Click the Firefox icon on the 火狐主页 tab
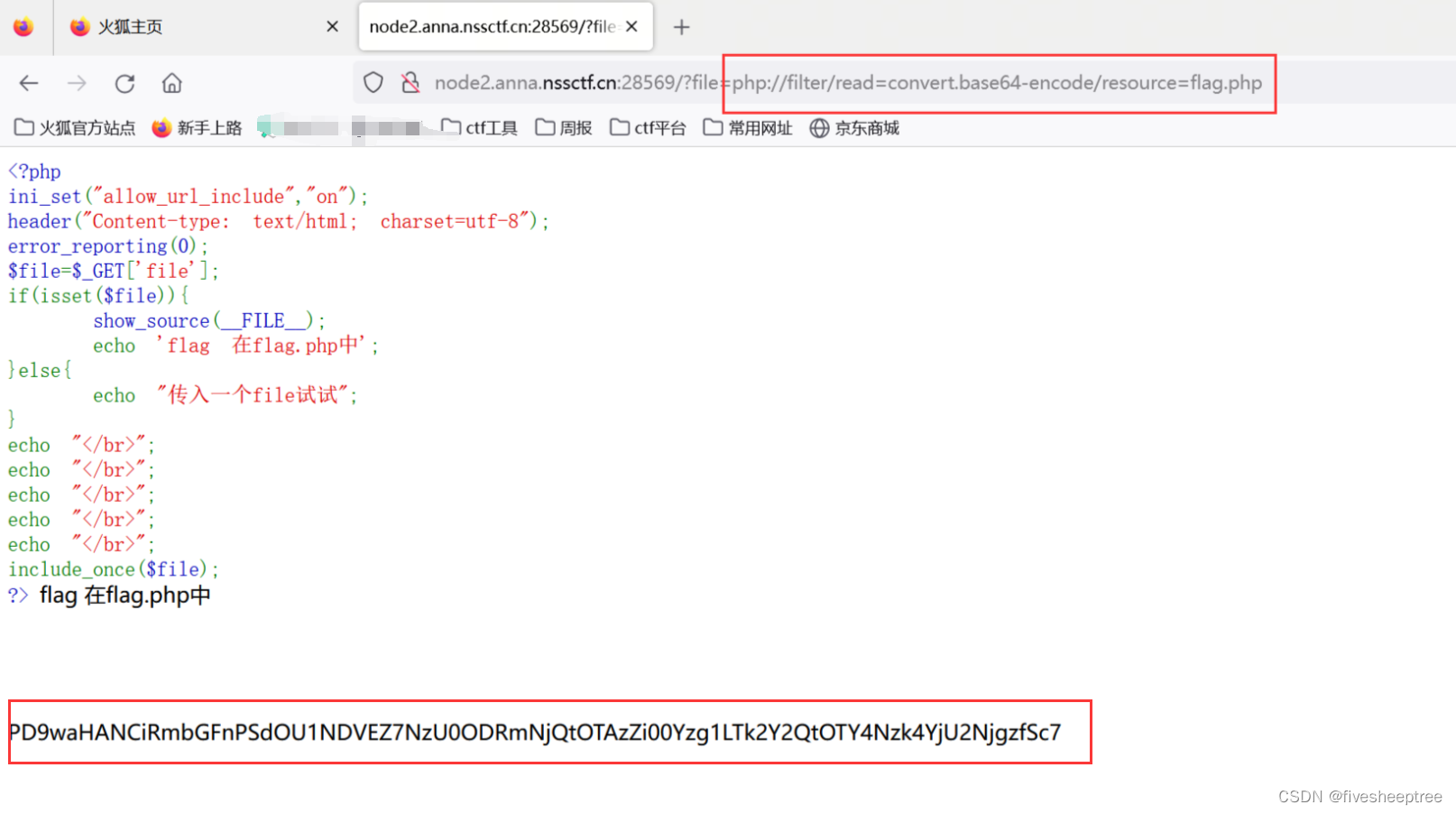1456x814 pixels. [79, 26]
